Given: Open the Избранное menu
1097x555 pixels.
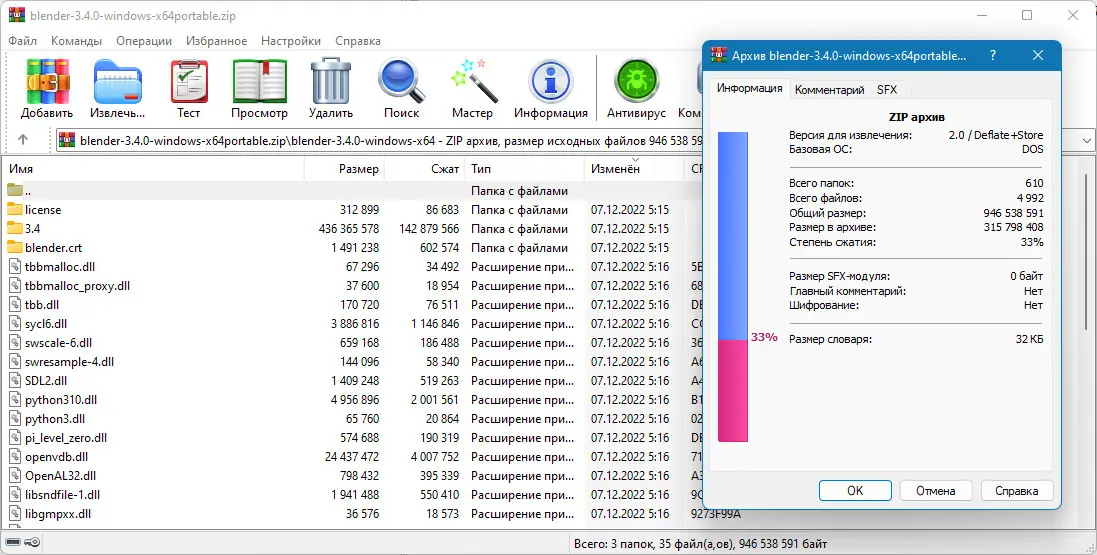Looking at the screenshot, I should pos(216,41).
